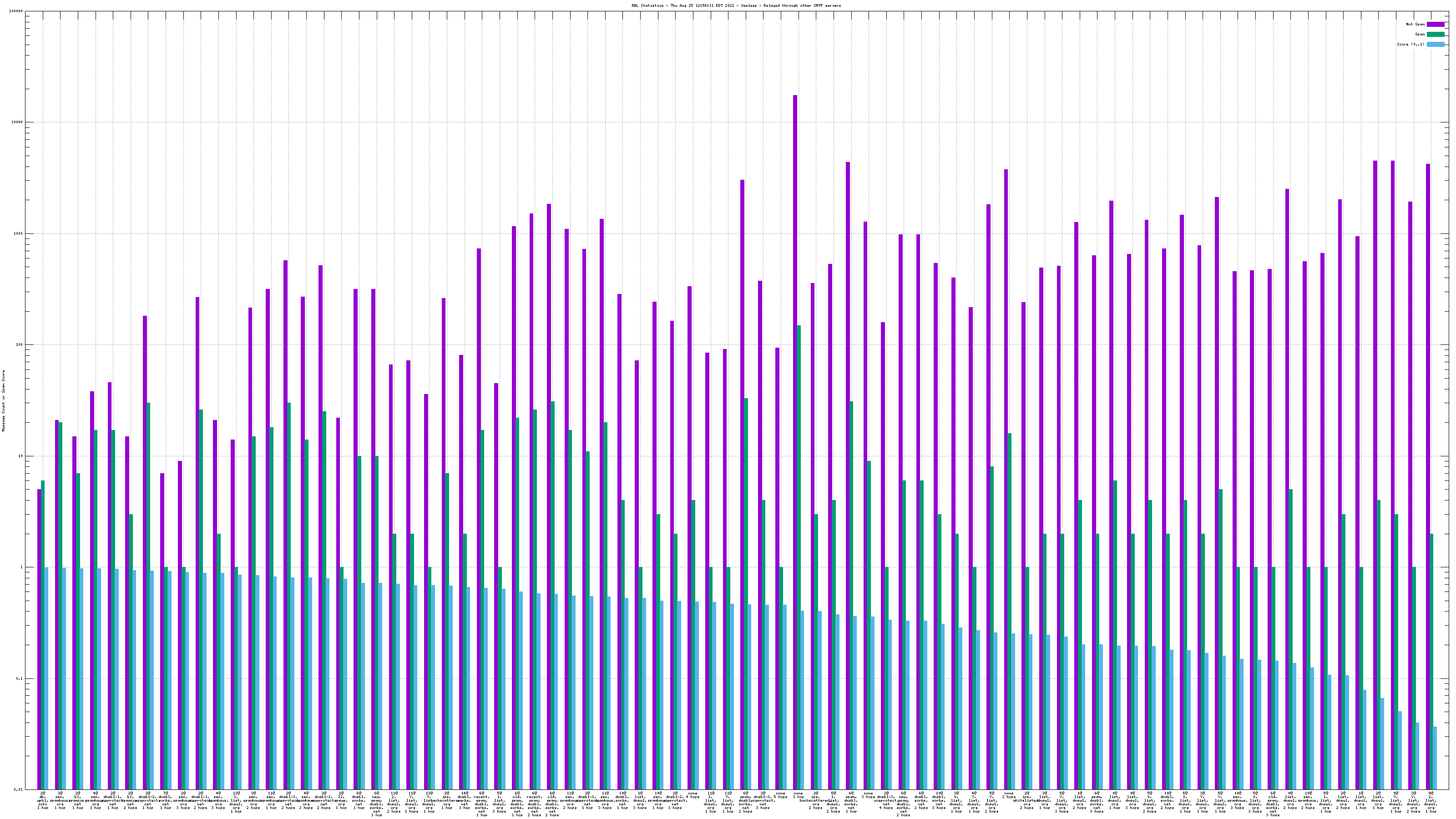Viewport: 1456px width, 819px height.
Task: Click the 0.01 y-axis tick label
Action: 19,789
